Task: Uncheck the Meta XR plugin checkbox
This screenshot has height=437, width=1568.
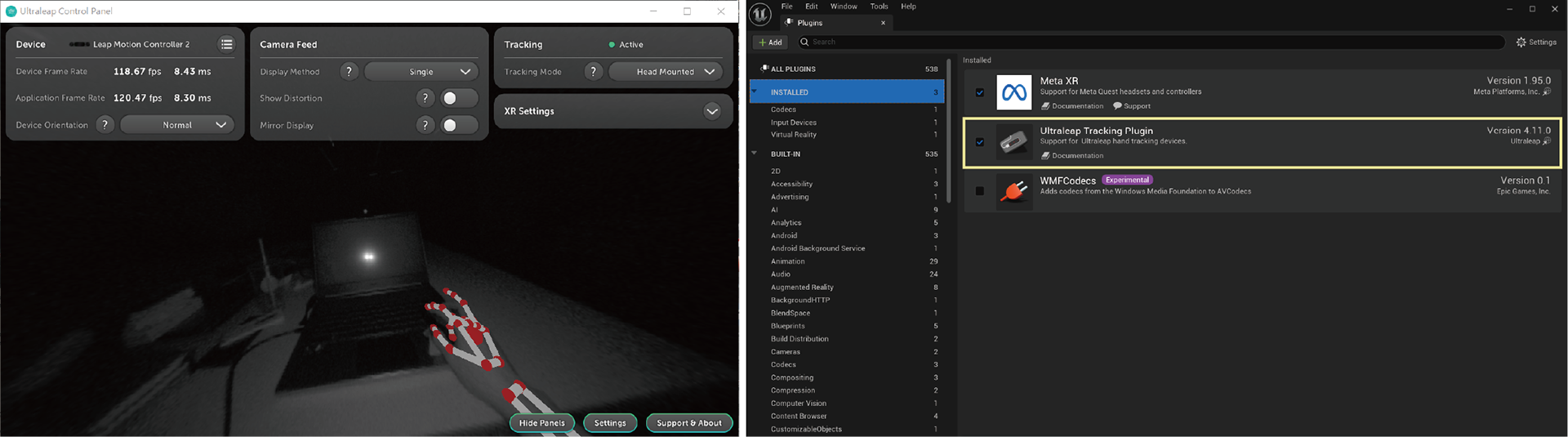Action: point(980,92)
